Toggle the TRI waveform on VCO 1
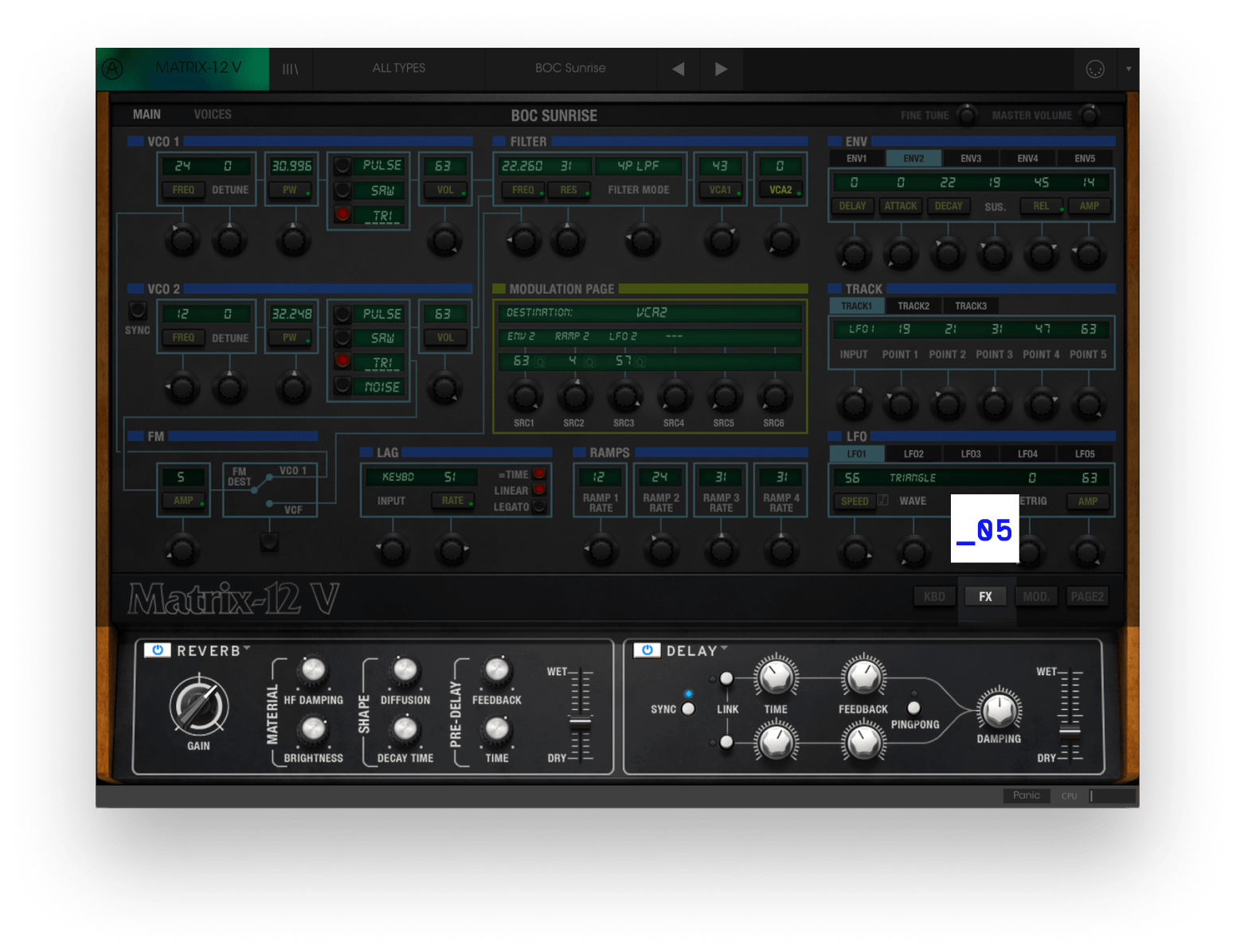Screen dimensions: 1236x952 coord(342,213)
